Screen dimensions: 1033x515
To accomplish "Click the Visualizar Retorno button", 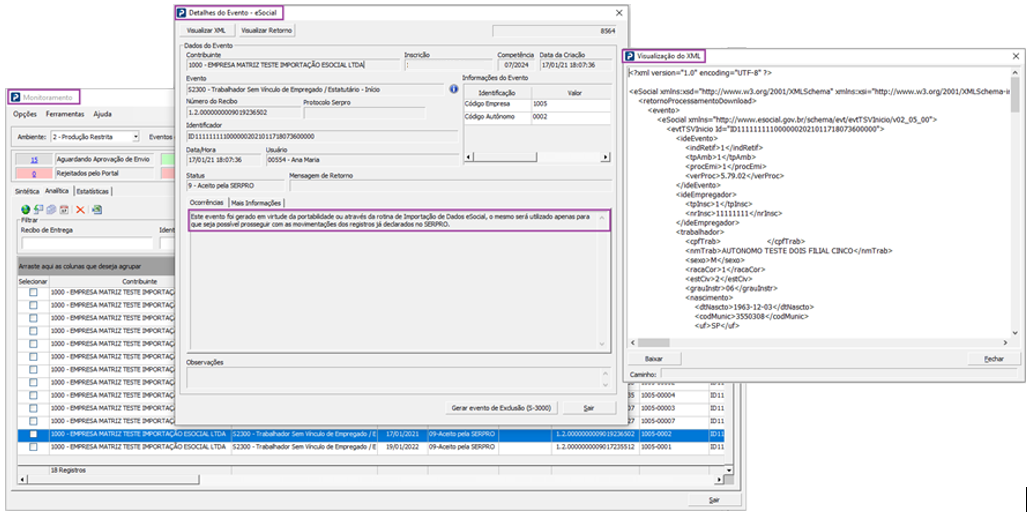I will 267,30.
